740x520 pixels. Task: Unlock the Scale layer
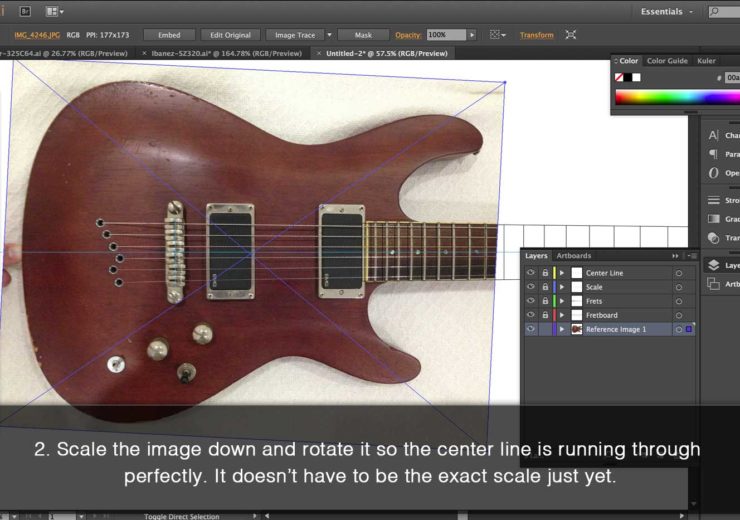pyautogui.click(x=545, y=287)
